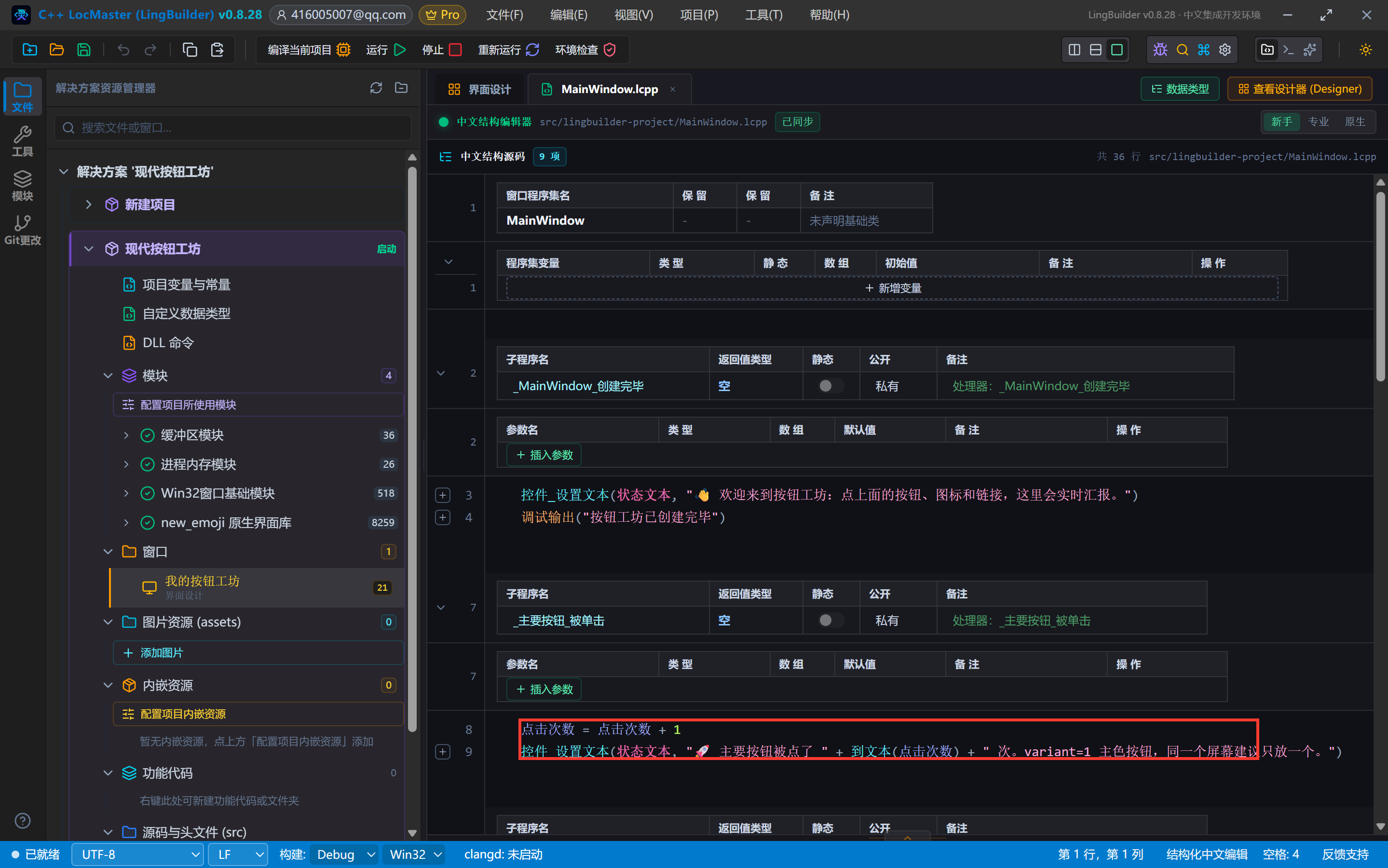
Task: Open the Debug build configuration dropdown
Action: (344, 854)
